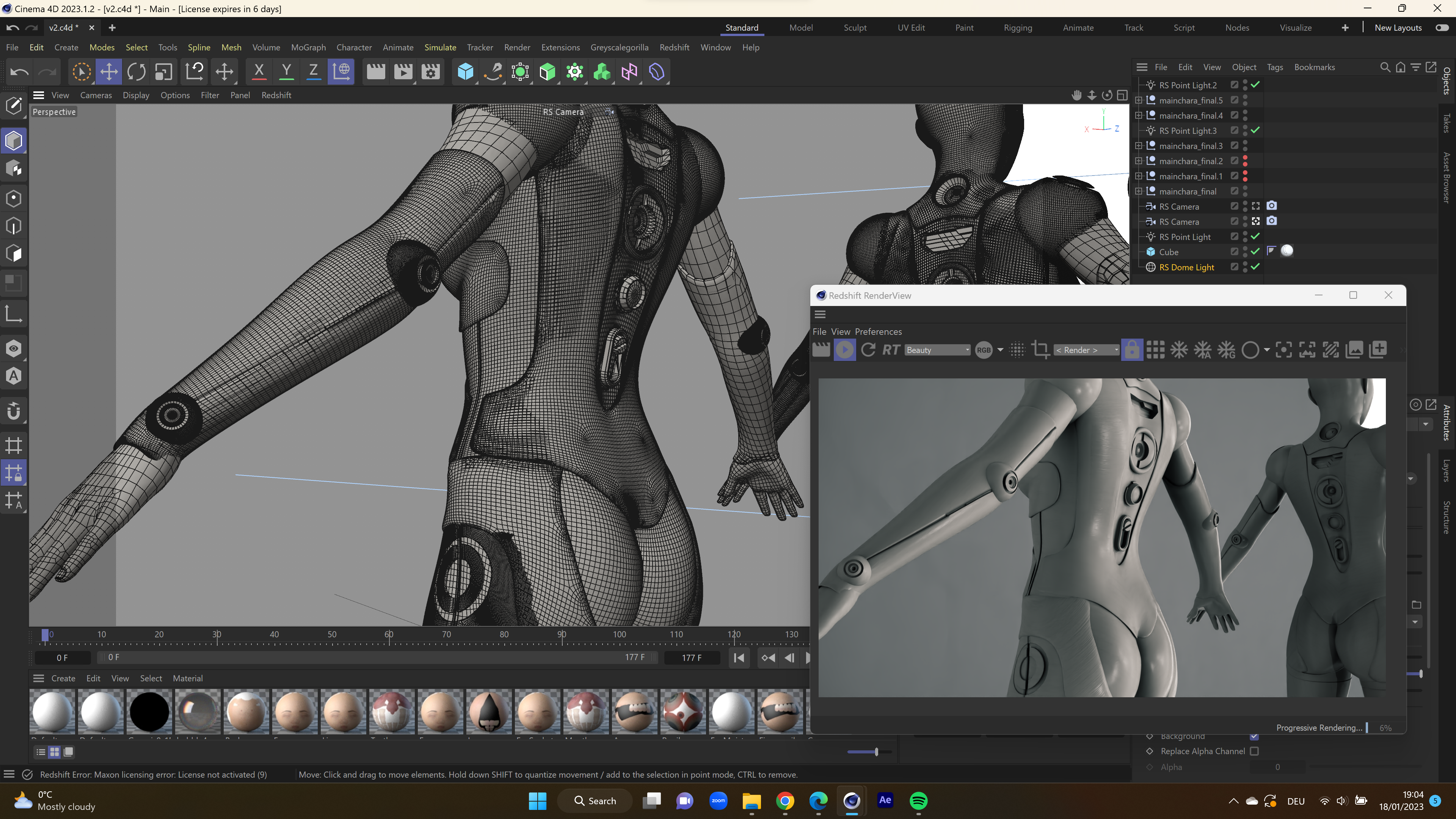Open the RGB channel dropdown arrow

(x=1001, y=350)
